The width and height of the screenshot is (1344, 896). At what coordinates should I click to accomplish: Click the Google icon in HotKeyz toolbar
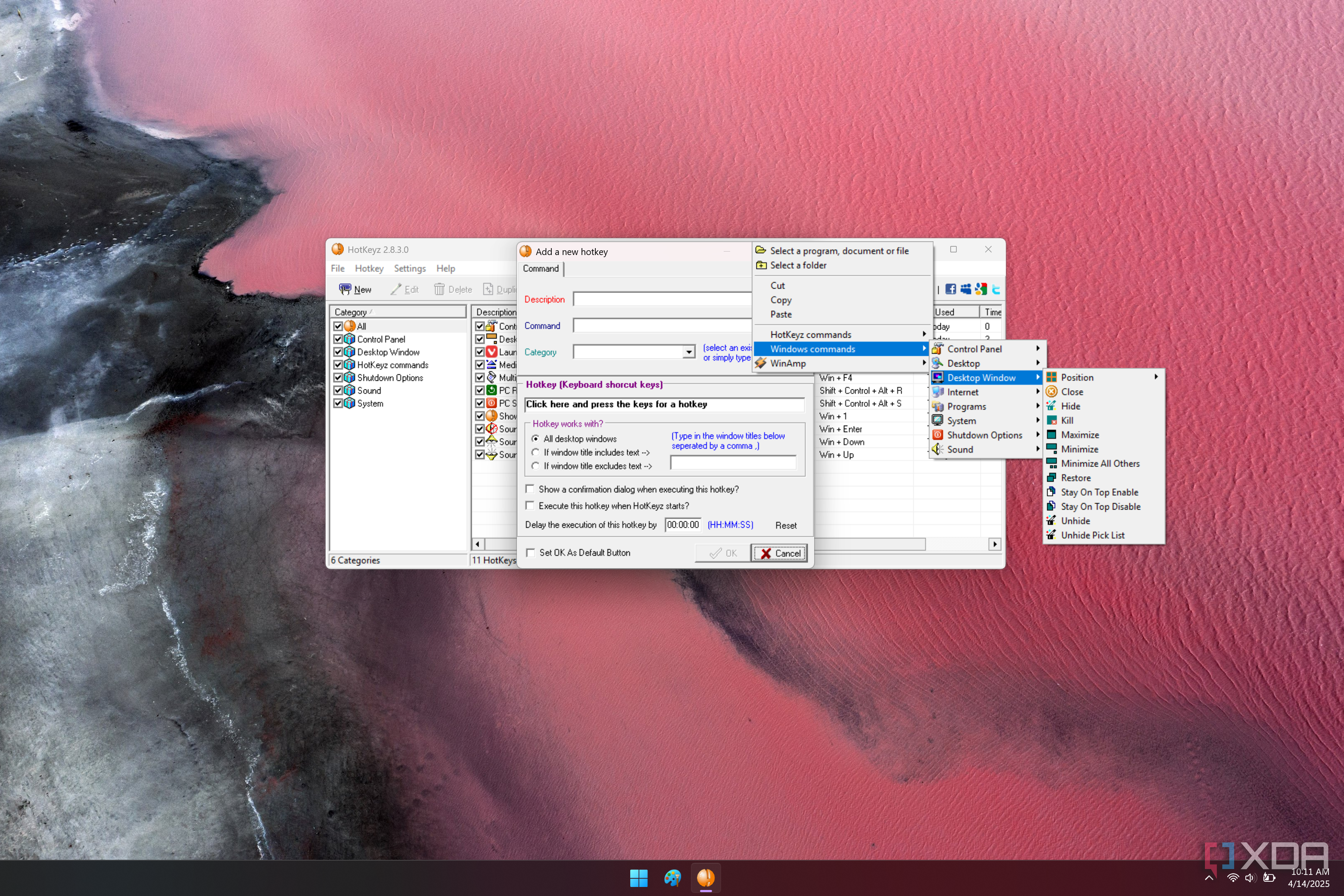(x=981, y=289)
